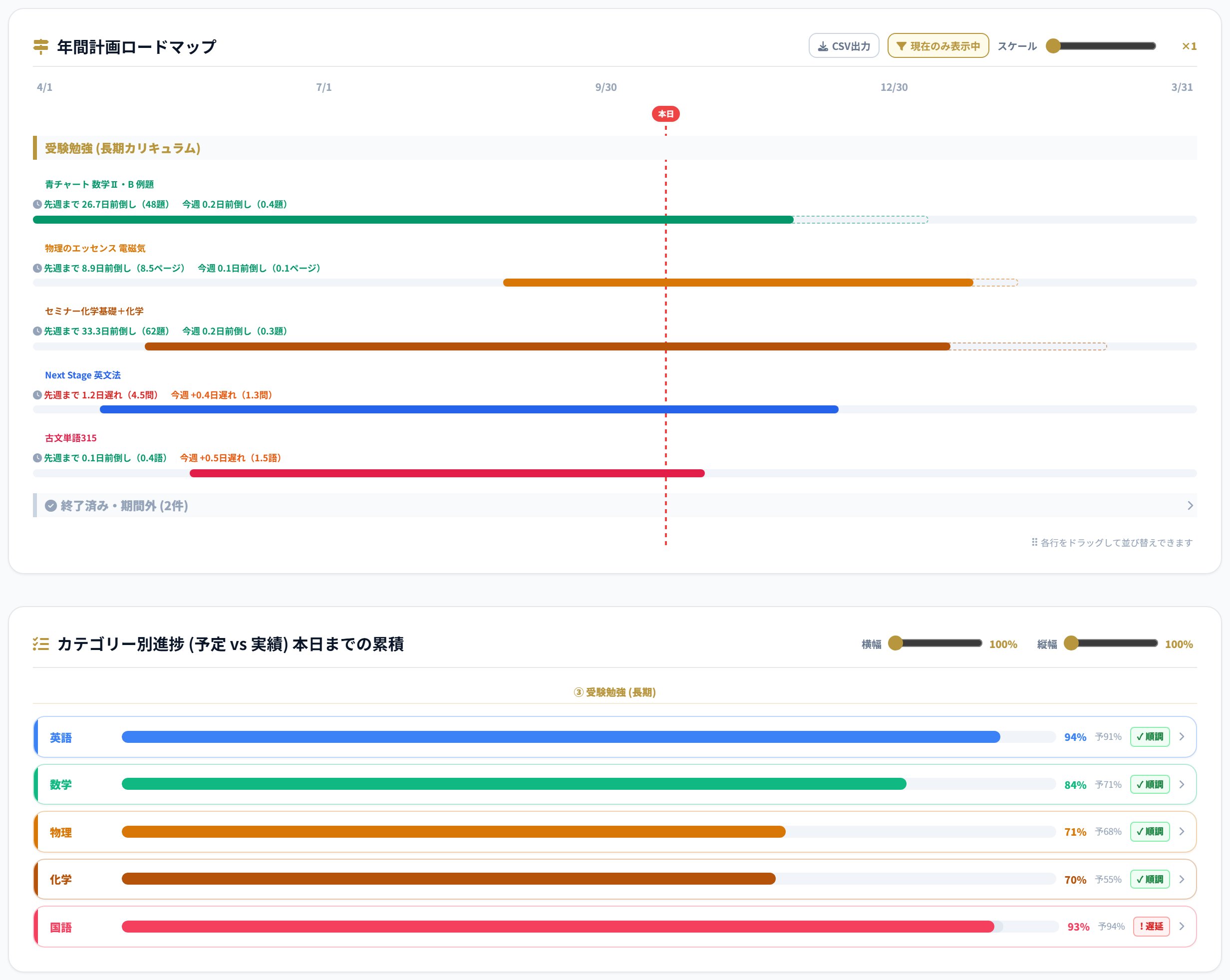Screen dimensions: 1230x980
Task: Open the 物理のエッセンス 電磁気 item title
Action: point(95,248)
